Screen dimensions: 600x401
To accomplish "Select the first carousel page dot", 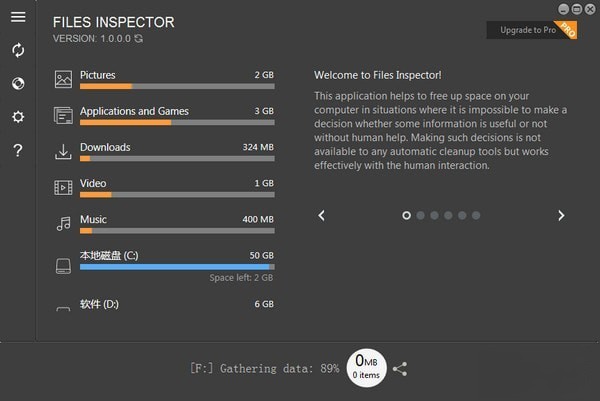I will point(407,215).
